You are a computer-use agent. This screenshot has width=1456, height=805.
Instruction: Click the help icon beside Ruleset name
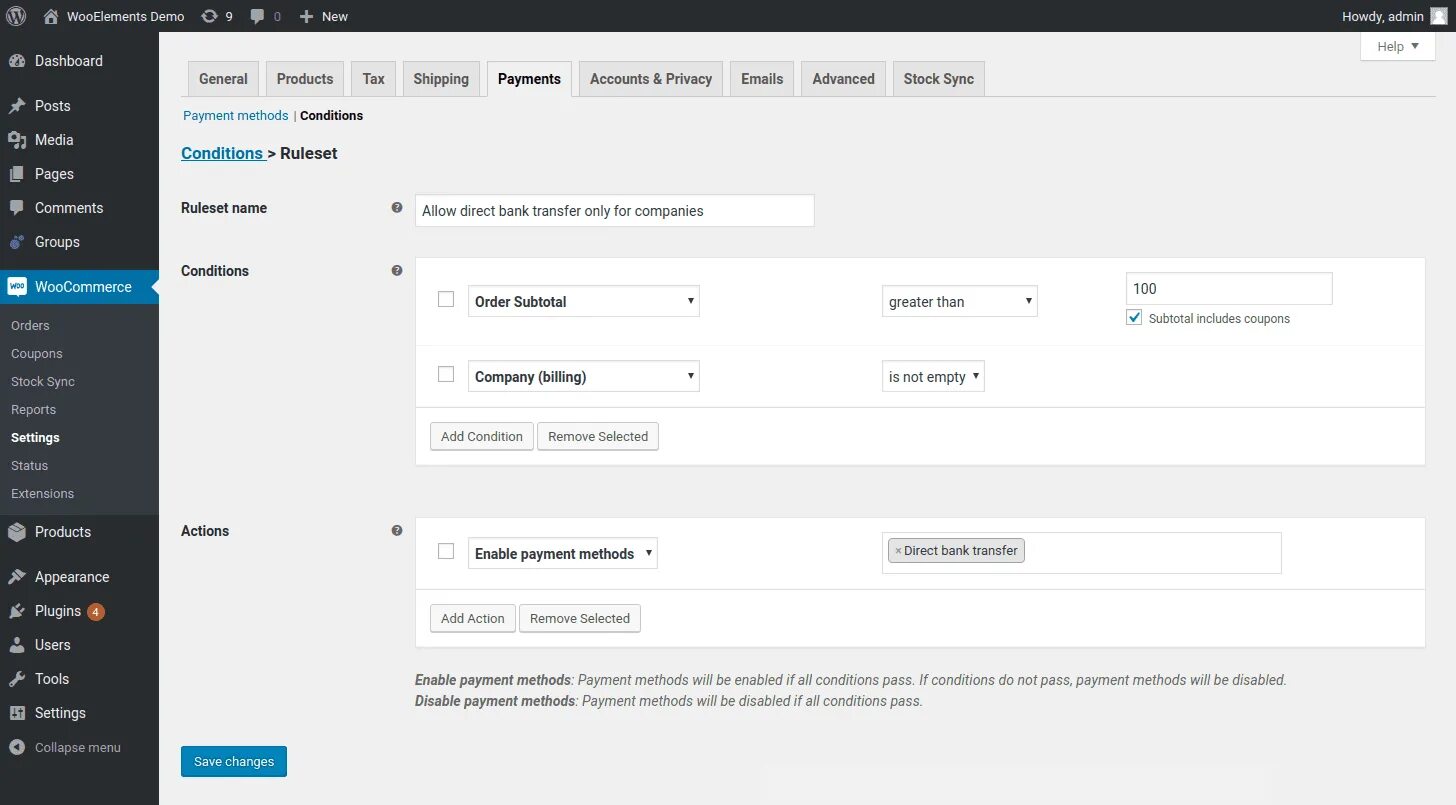[x=397, y=208]
